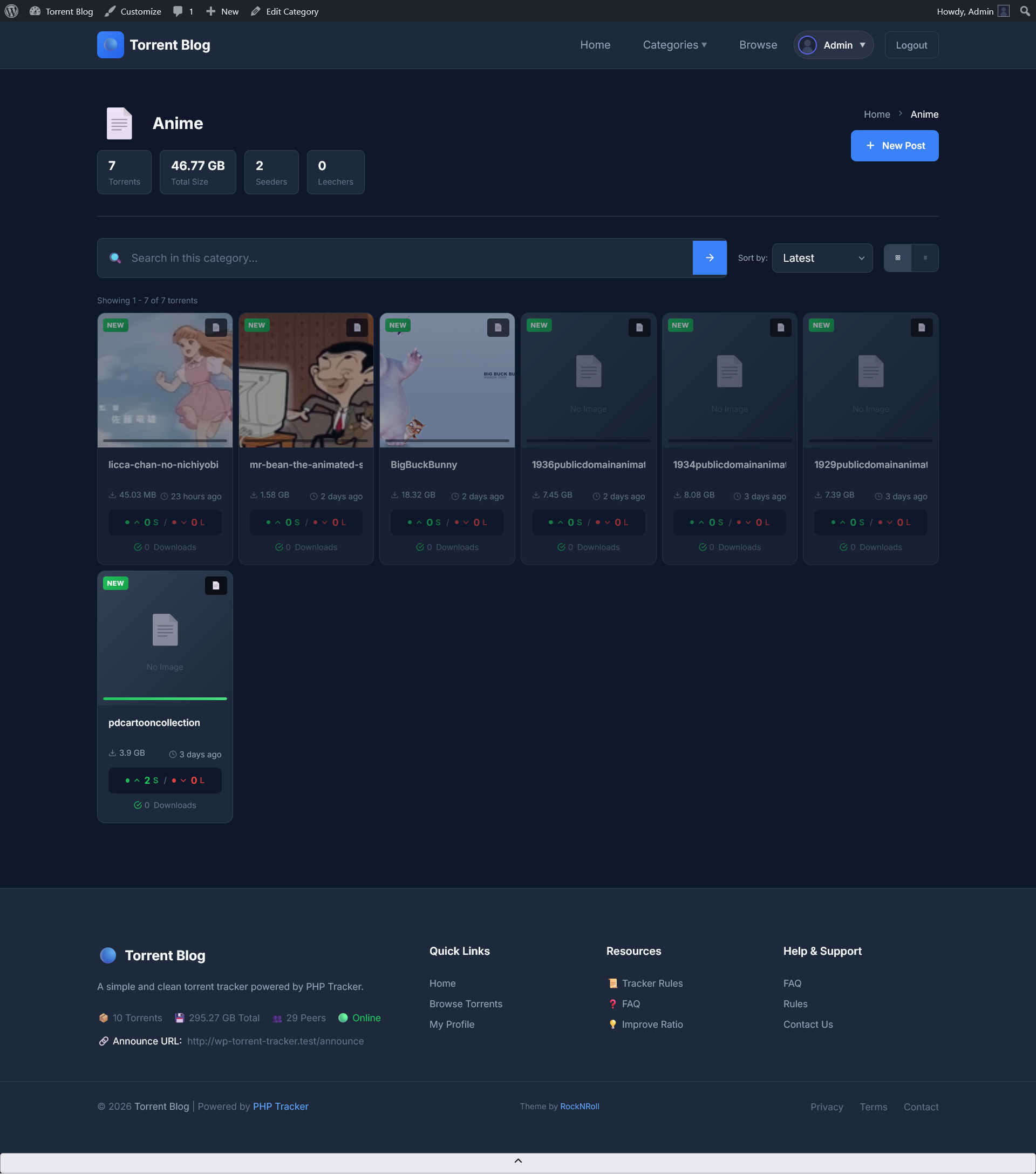Click the WordPress logo in admin bar
1036x1174 pixels.
[11, 11]
